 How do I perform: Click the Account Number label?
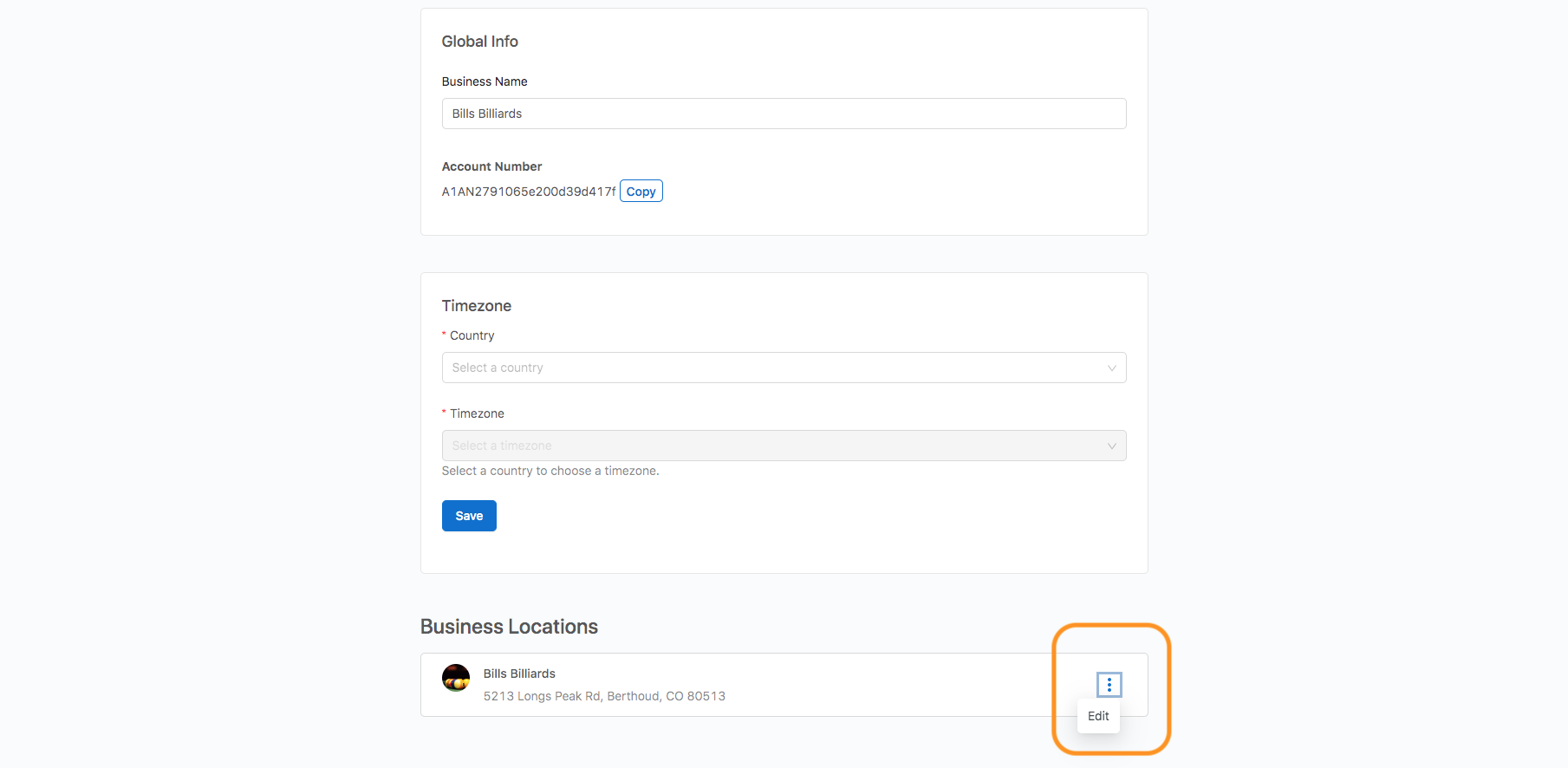[x=491, y=166]
